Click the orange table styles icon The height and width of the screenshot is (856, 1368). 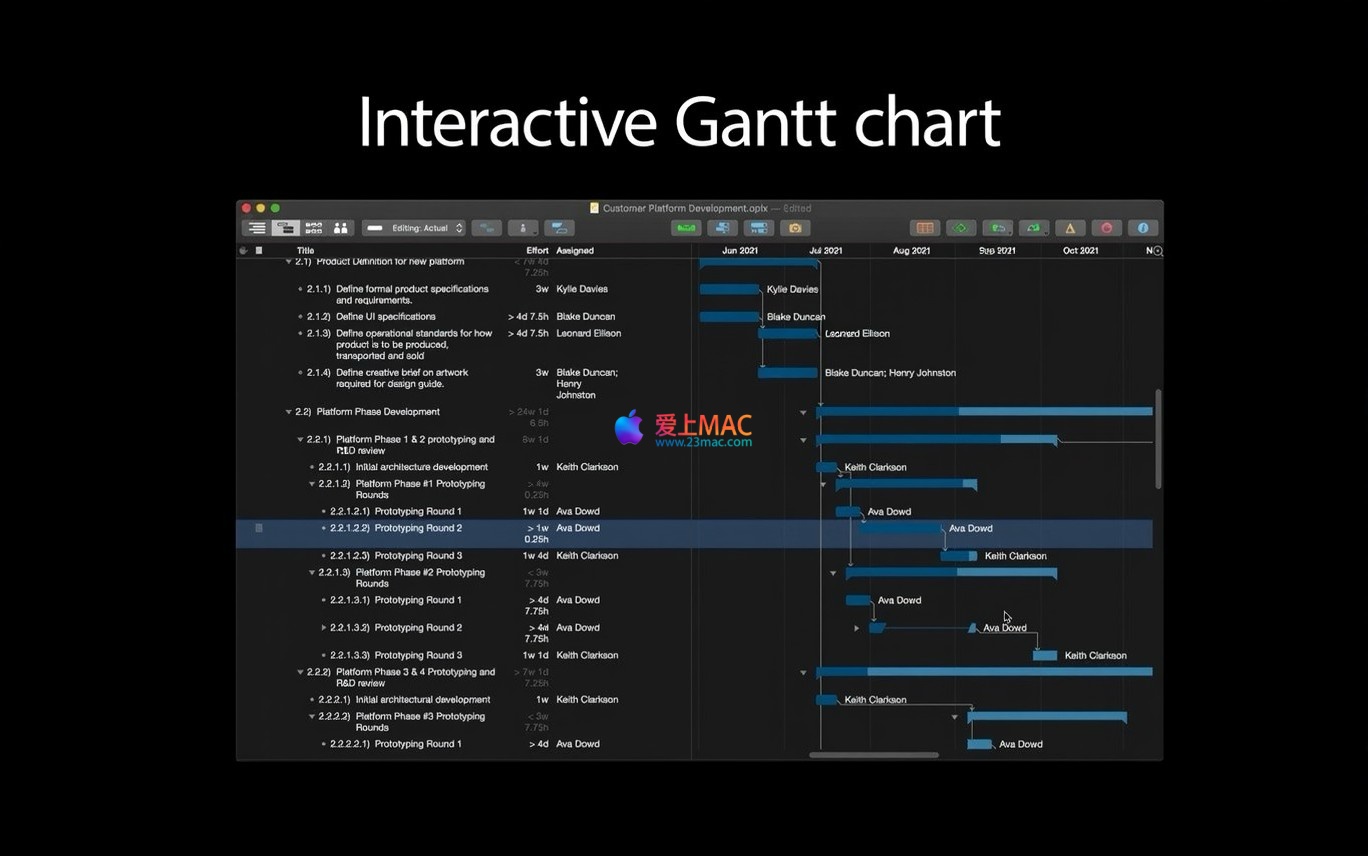click(925, 228)
